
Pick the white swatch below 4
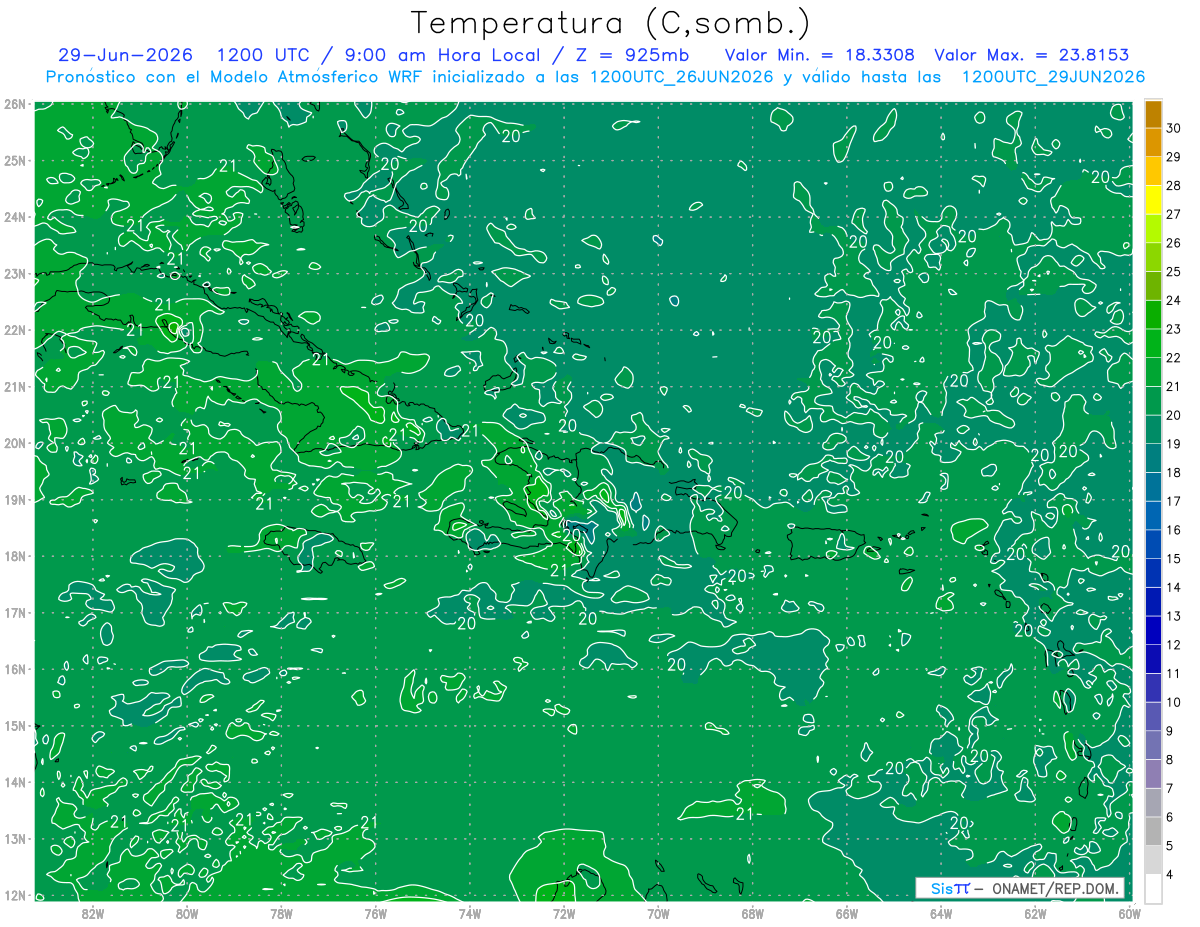pyautogui.click(x=1154, y=888)
